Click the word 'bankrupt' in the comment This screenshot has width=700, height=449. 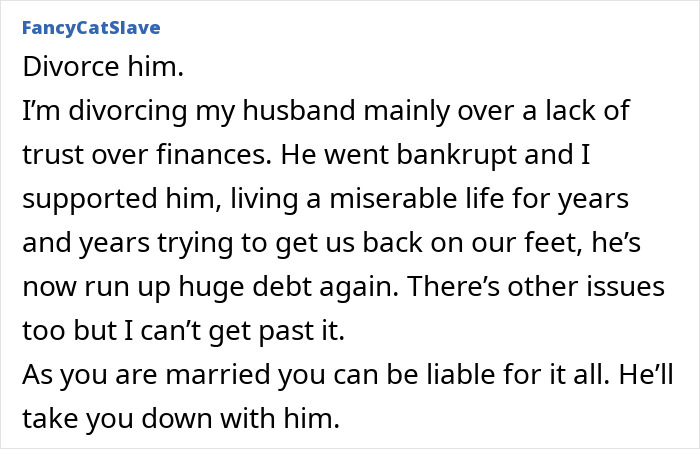[x=447, y=155]
